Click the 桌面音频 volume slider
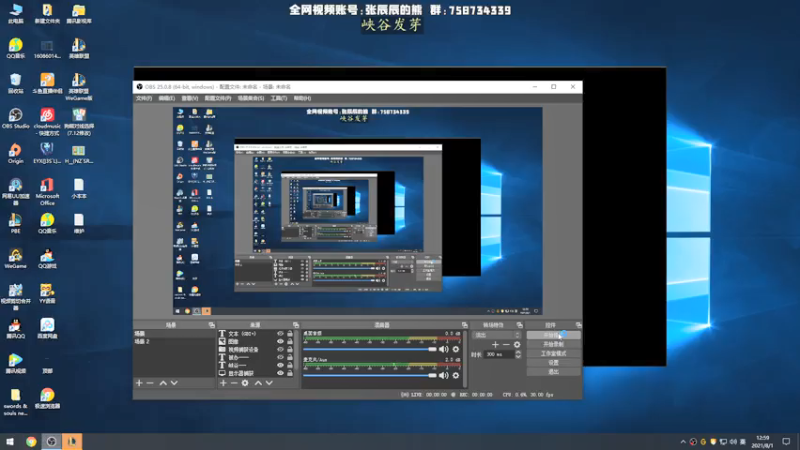800x450 pixels. [370, 349]
